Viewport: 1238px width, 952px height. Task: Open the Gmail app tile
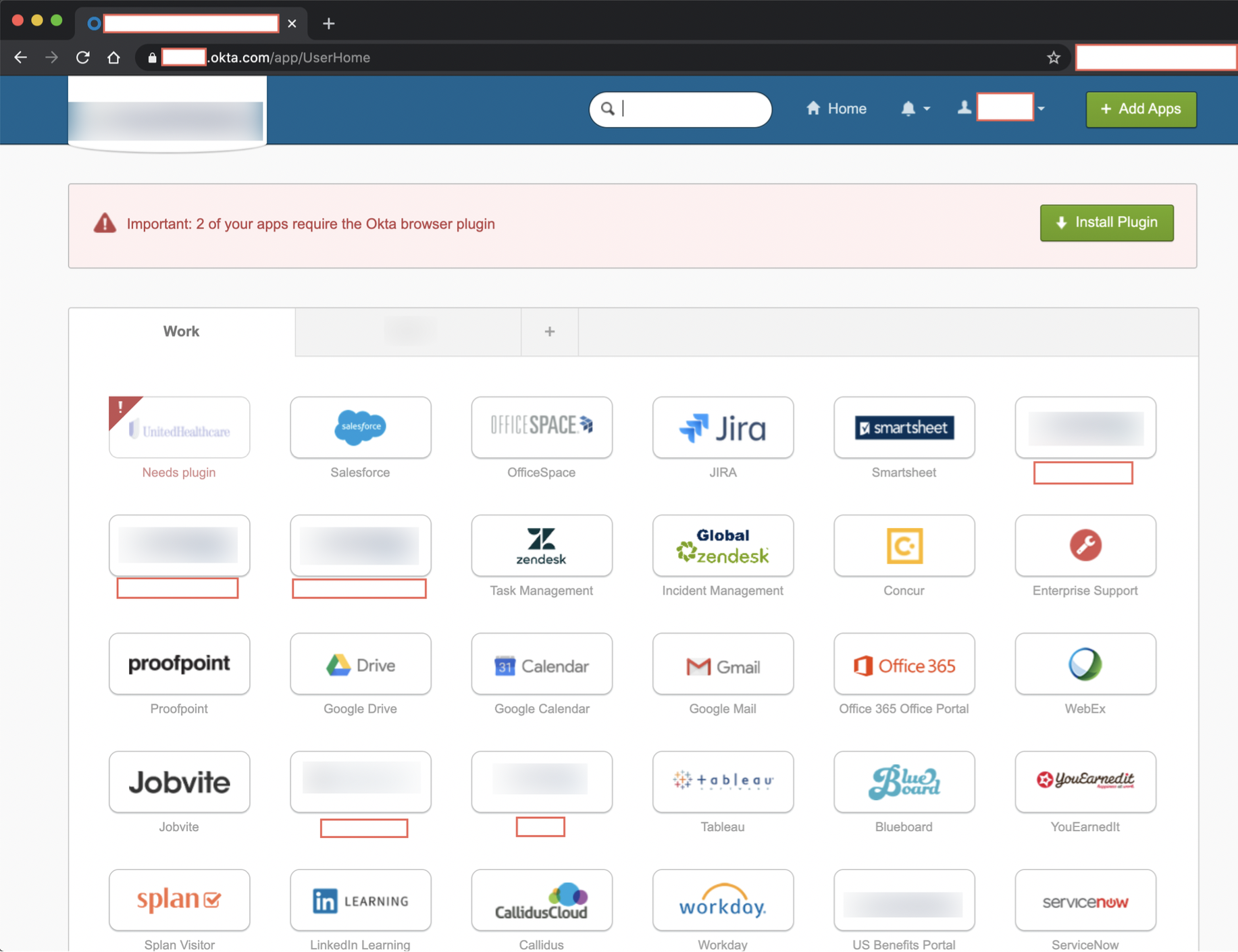point(723,664)
